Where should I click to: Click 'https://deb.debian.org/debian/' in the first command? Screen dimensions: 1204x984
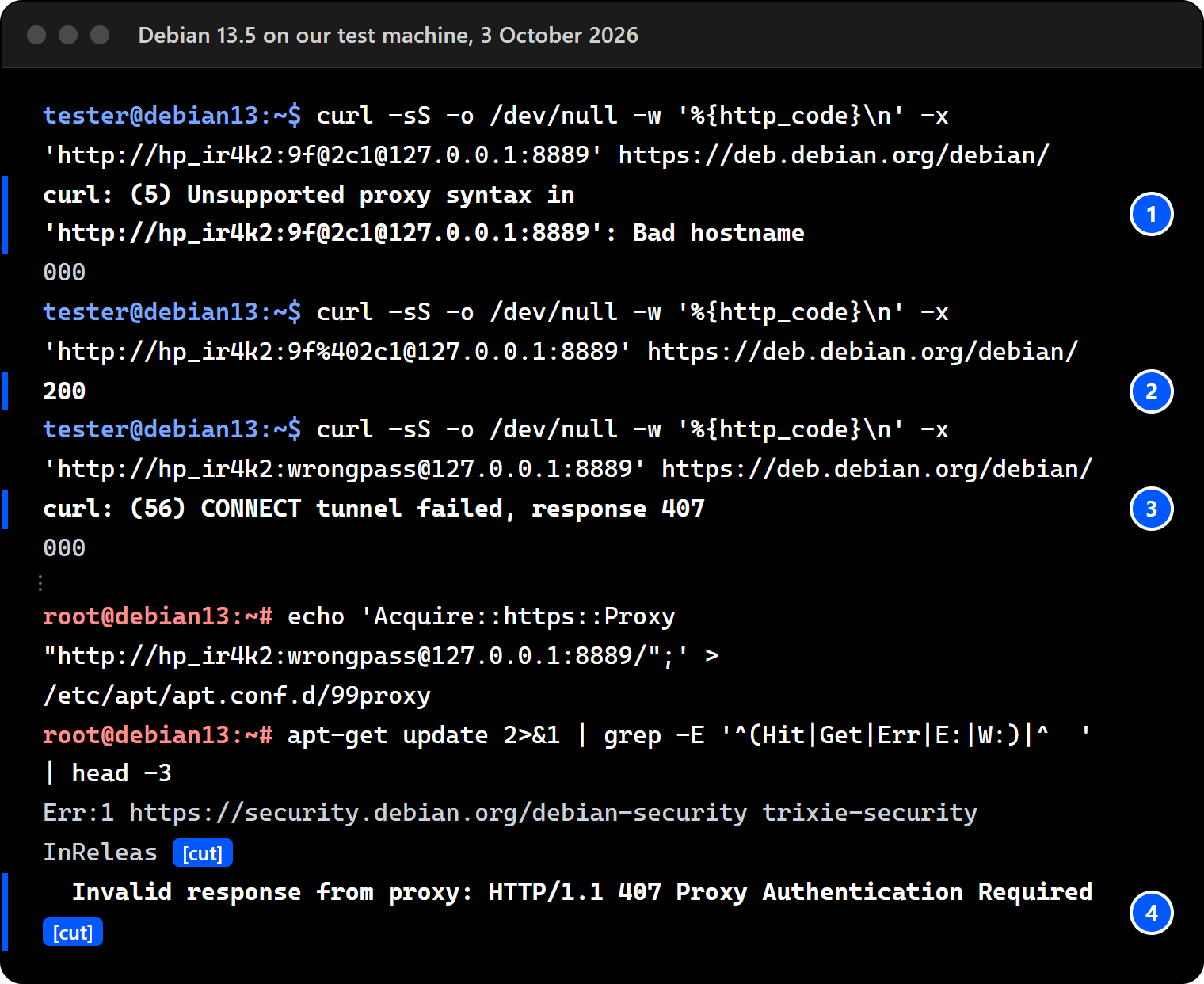point(834,154)
